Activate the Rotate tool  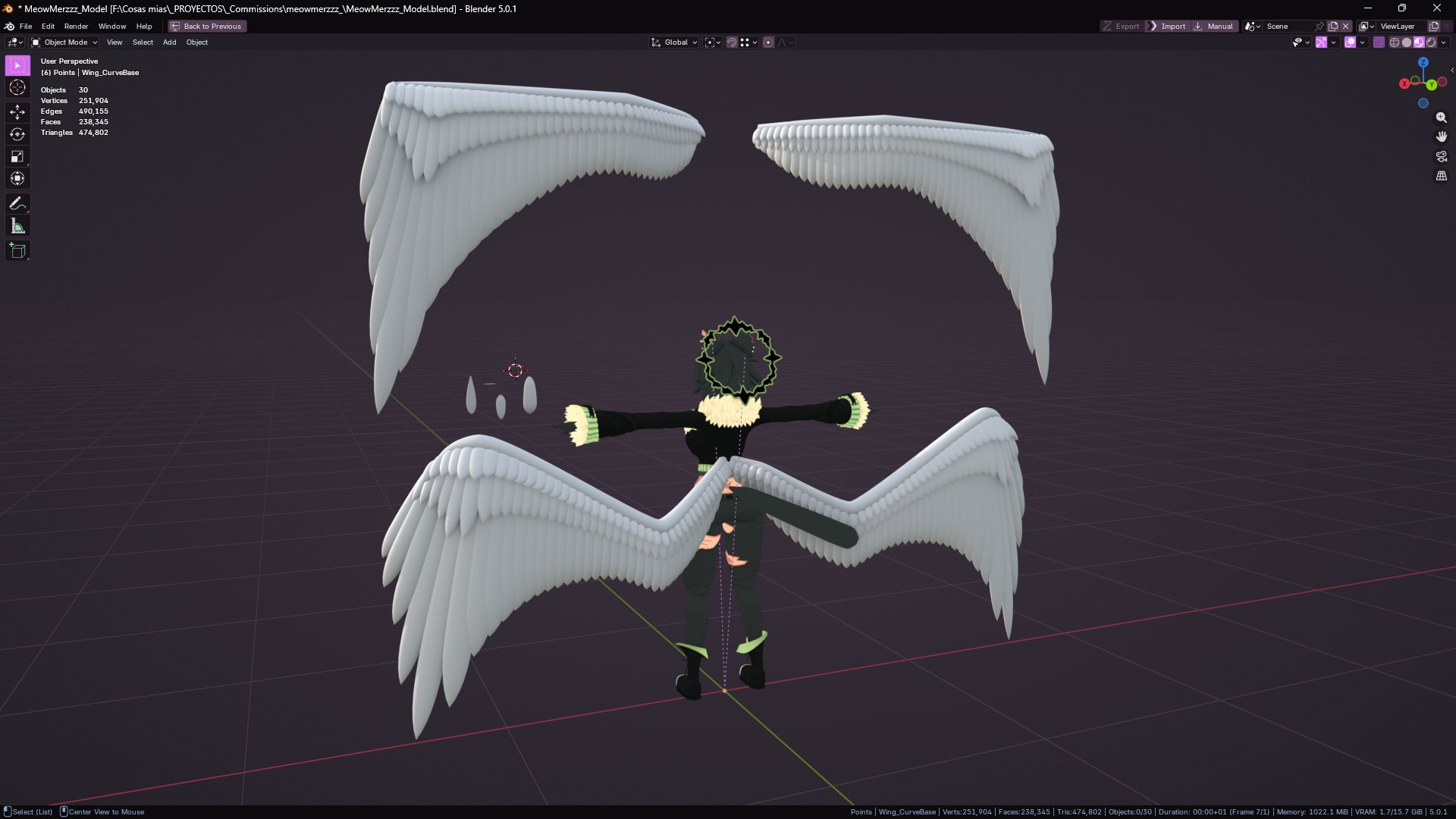[17, 134]
